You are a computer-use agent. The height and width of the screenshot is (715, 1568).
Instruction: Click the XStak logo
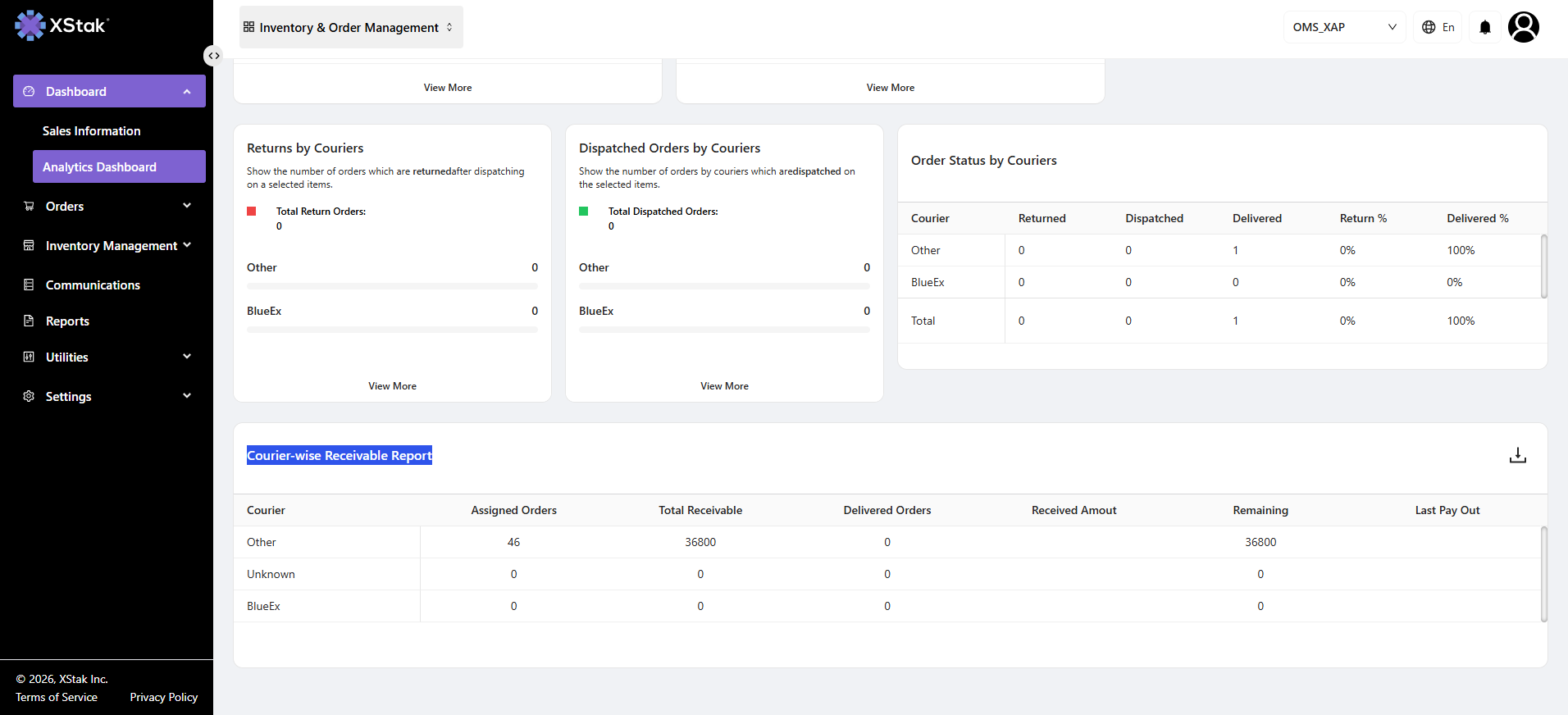(x=62, y=25)
